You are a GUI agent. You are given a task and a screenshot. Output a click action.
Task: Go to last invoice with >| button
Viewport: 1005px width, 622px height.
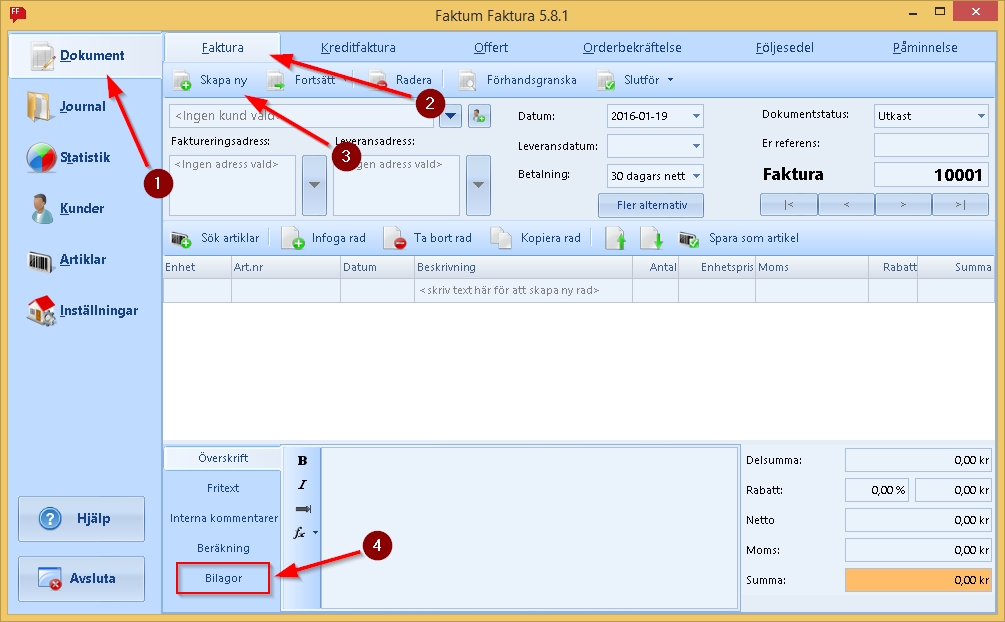[960, 205]
